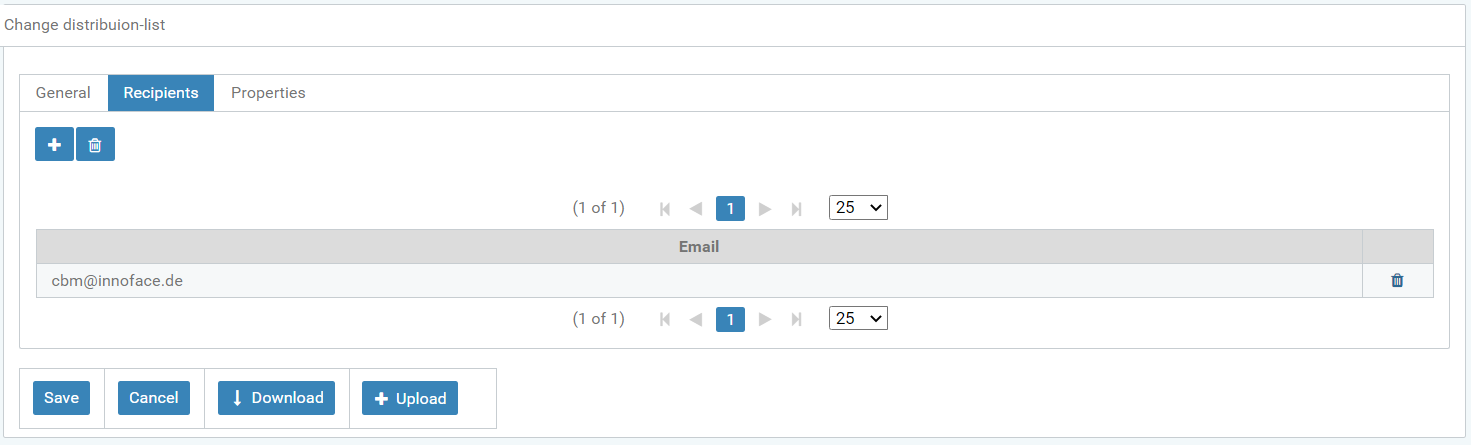This screenshot has height=445, width=1471.
Task: Download the distribution list
Action: pos(277,398)
